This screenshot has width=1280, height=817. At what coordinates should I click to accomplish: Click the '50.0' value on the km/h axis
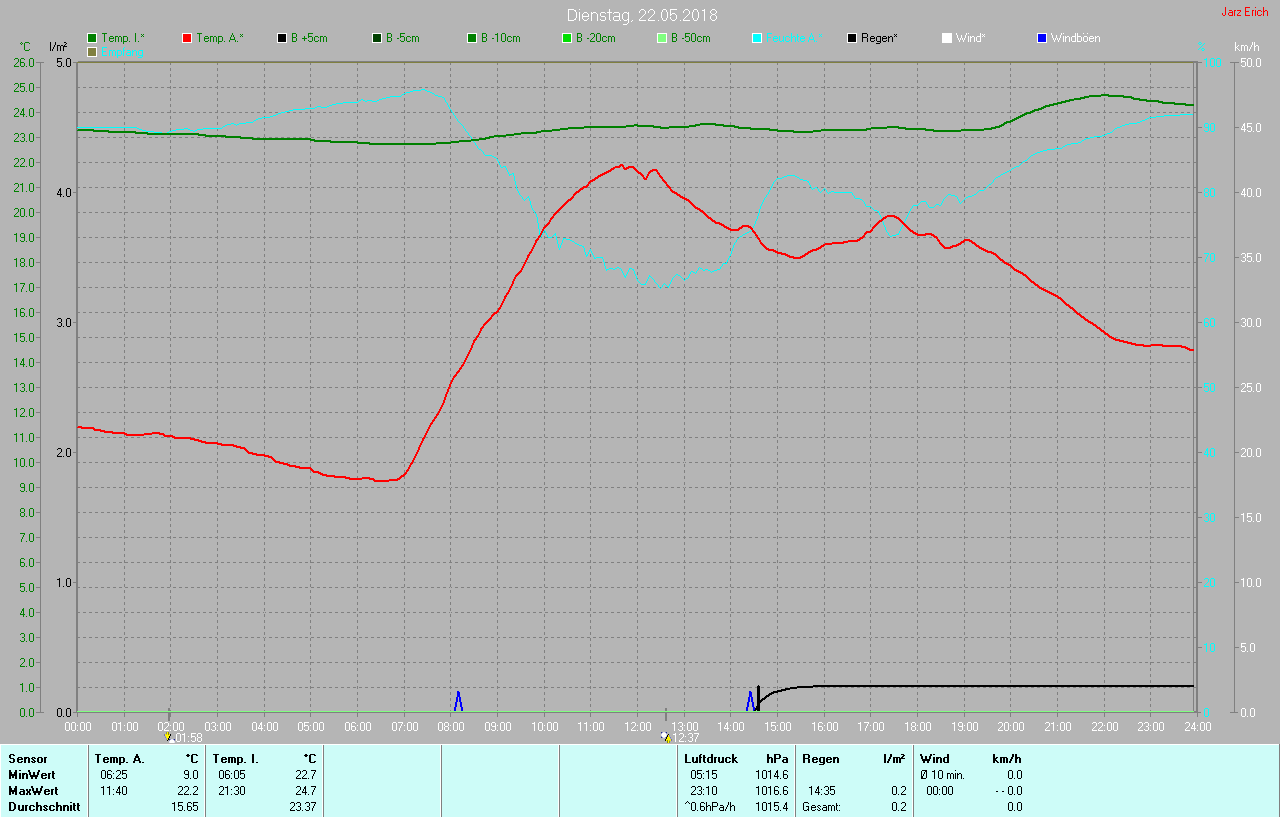(1250, 62)
